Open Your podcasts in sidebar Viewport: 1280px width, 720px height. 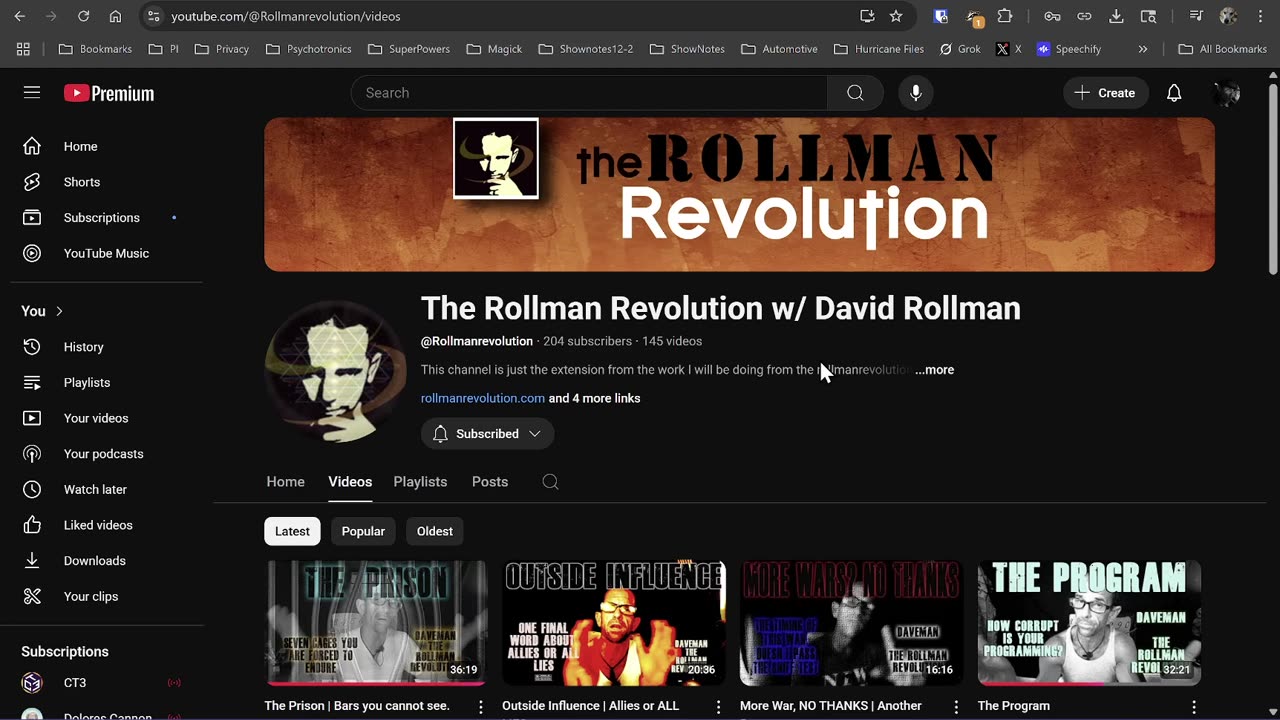[104, 454]
